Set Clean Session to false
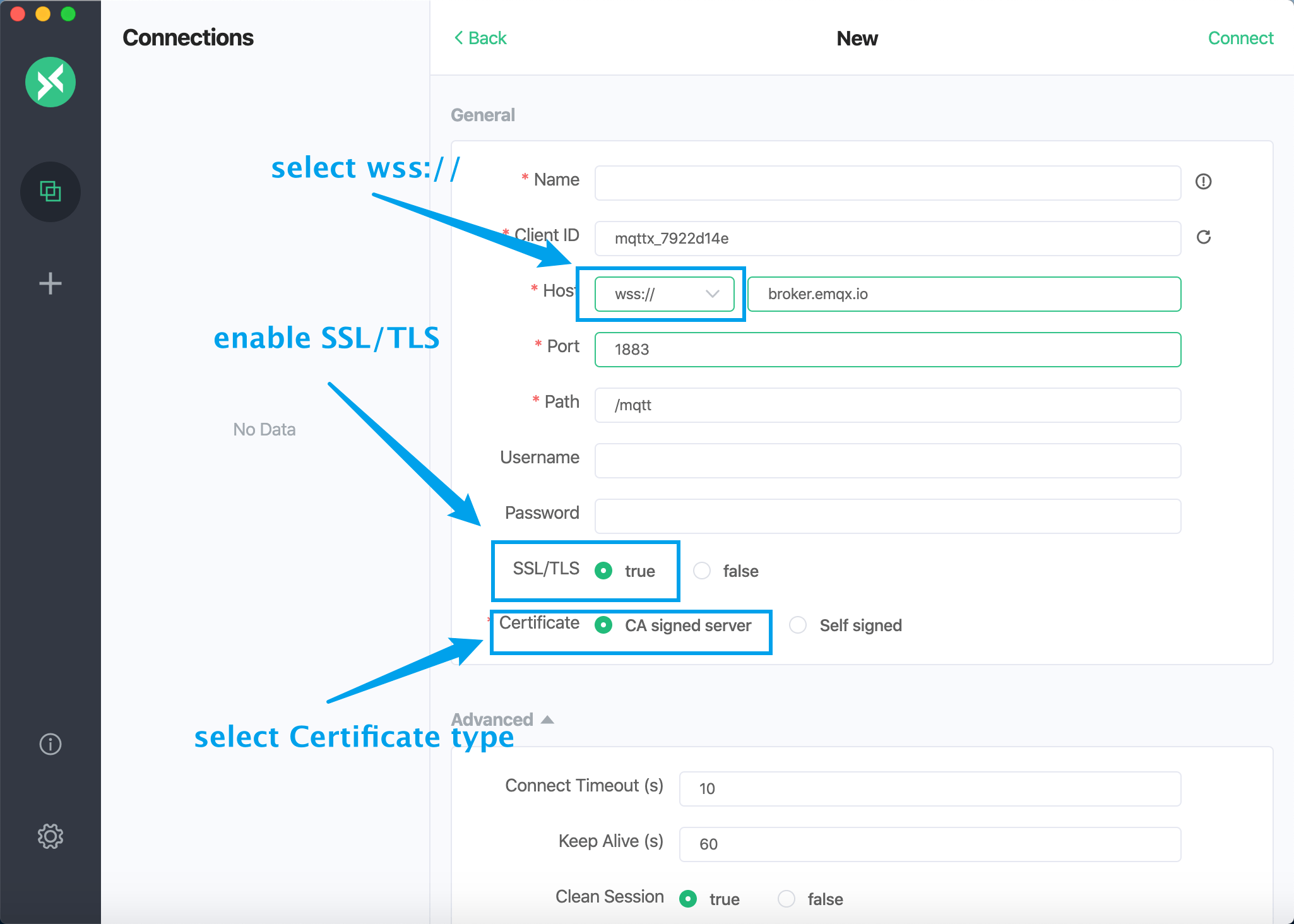 point(786,899)
